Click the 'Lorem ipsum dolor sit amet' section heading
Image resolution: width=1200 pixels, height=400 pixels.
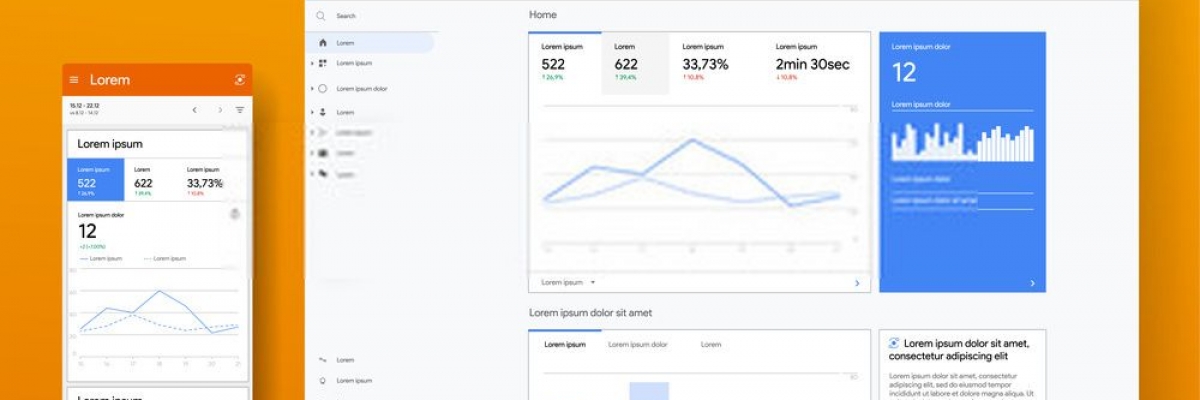590,313
